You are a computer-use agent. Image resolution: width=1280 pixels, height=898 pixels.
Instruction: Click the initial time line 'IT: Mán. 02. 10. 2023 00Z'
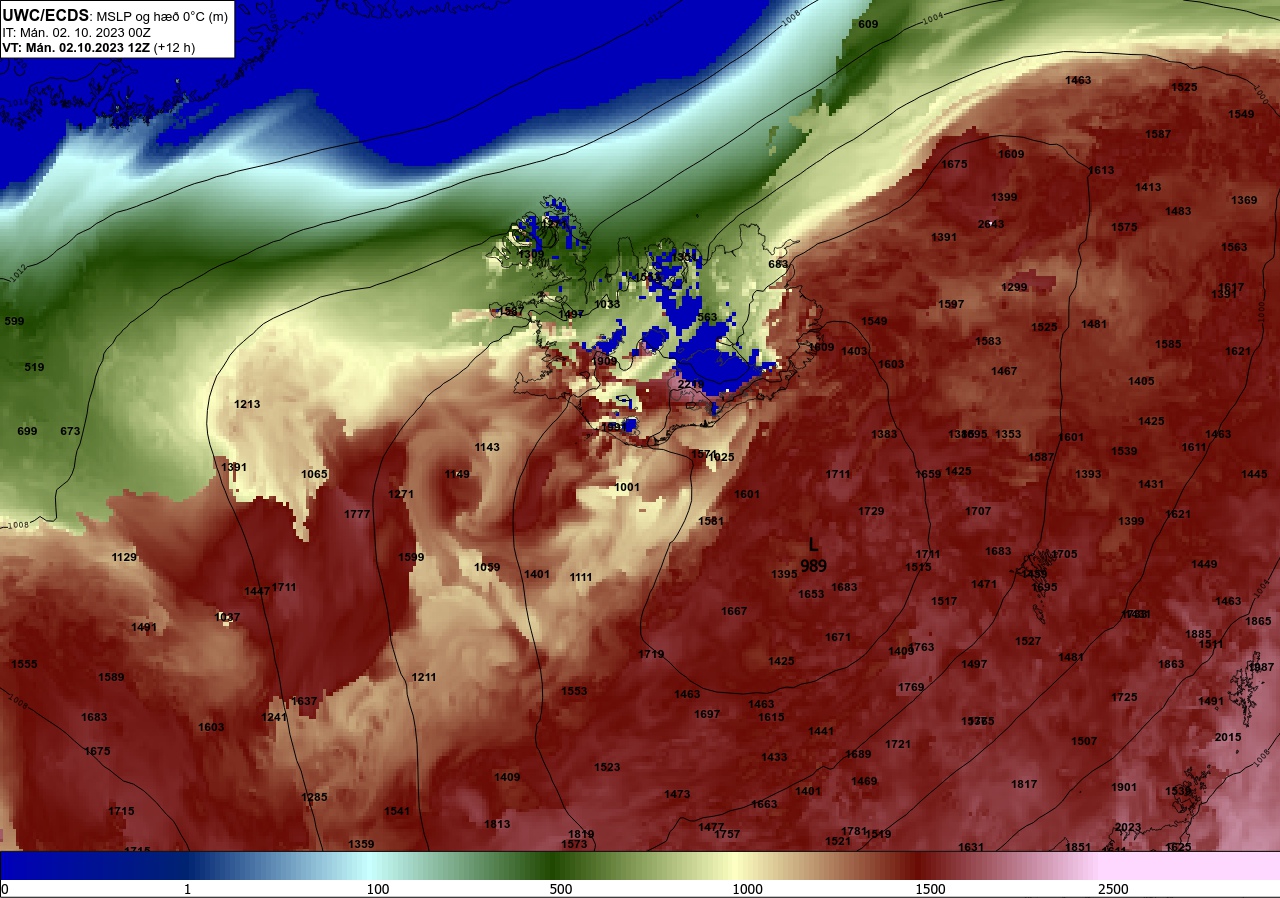click(x=76, y=32)
